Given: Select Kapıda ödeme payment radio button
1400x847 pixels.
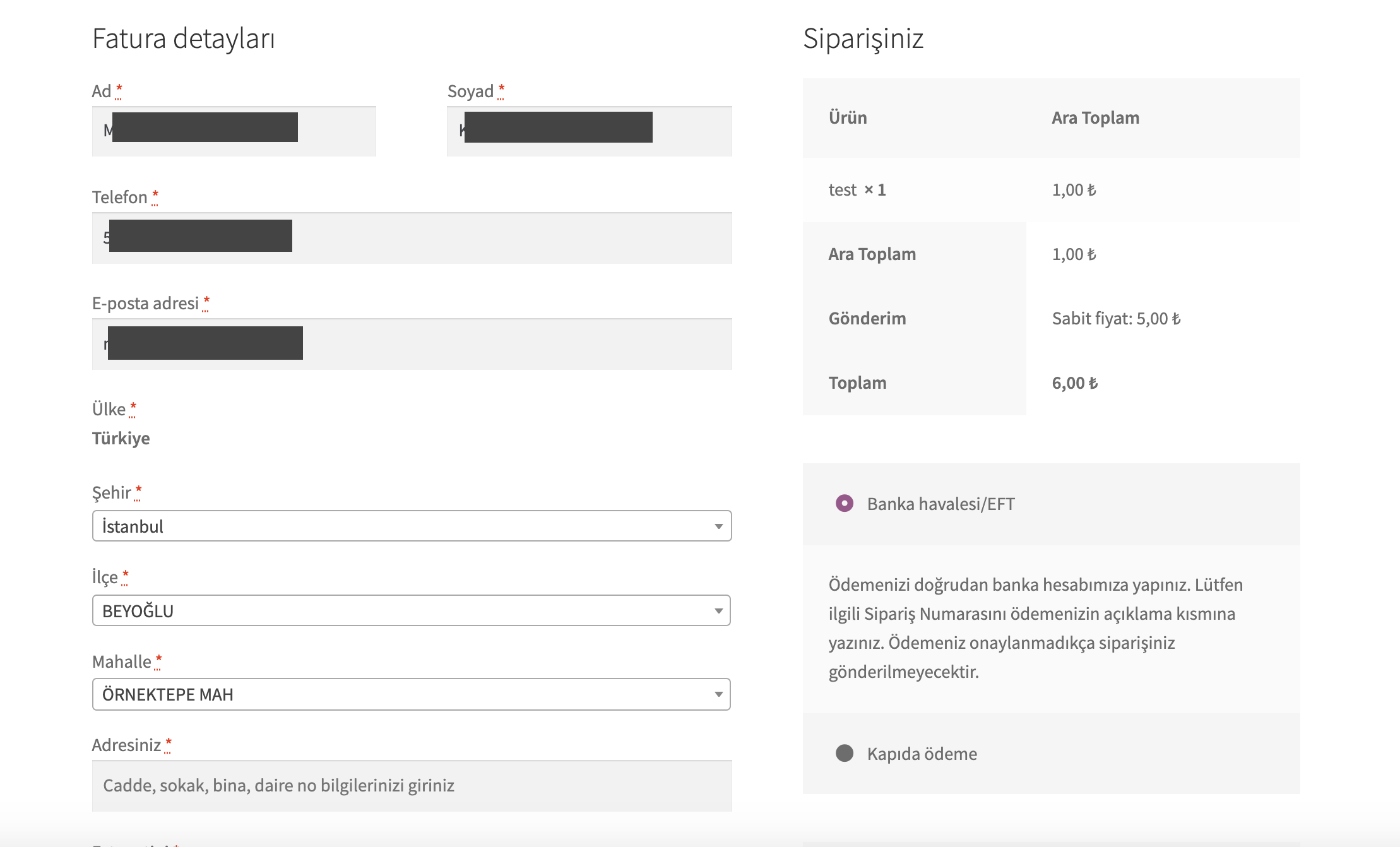Looking at the screenshot, I should click(x=844, y=753).
